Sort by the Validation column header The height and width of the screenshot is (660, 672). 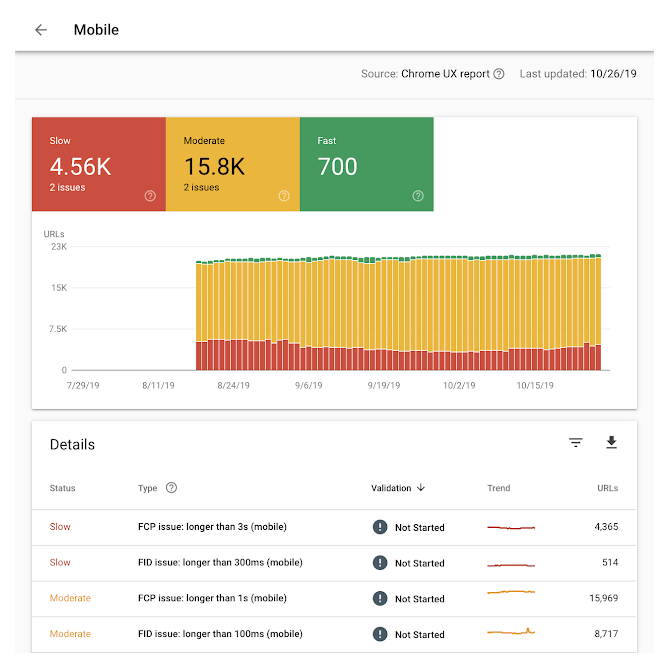point(391,488)
